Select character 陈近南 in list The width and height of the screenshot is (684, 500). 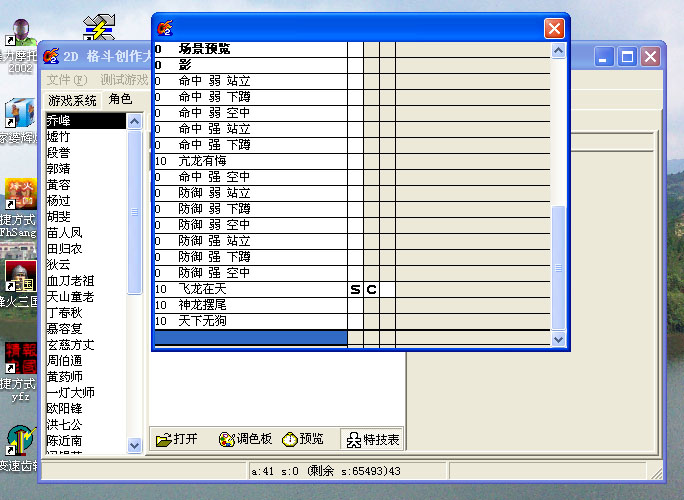click(x=86, y=441)
